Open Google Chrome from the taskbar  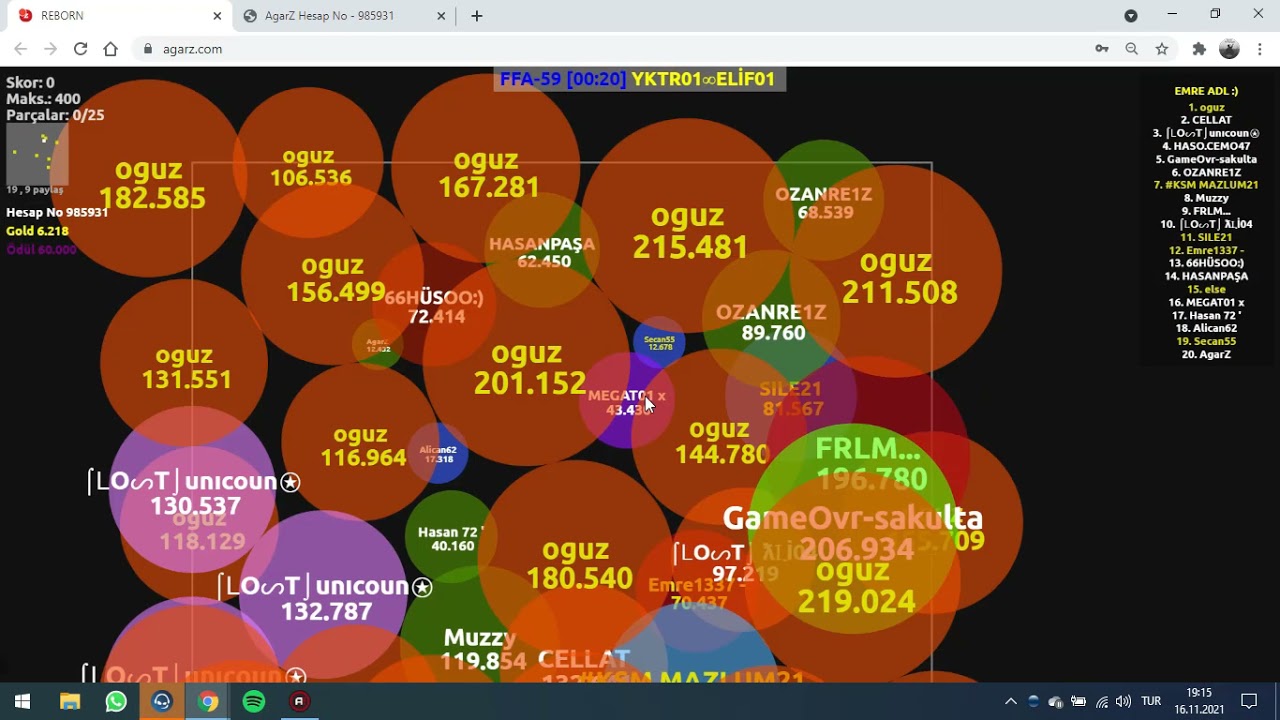[x=208, y=701]
